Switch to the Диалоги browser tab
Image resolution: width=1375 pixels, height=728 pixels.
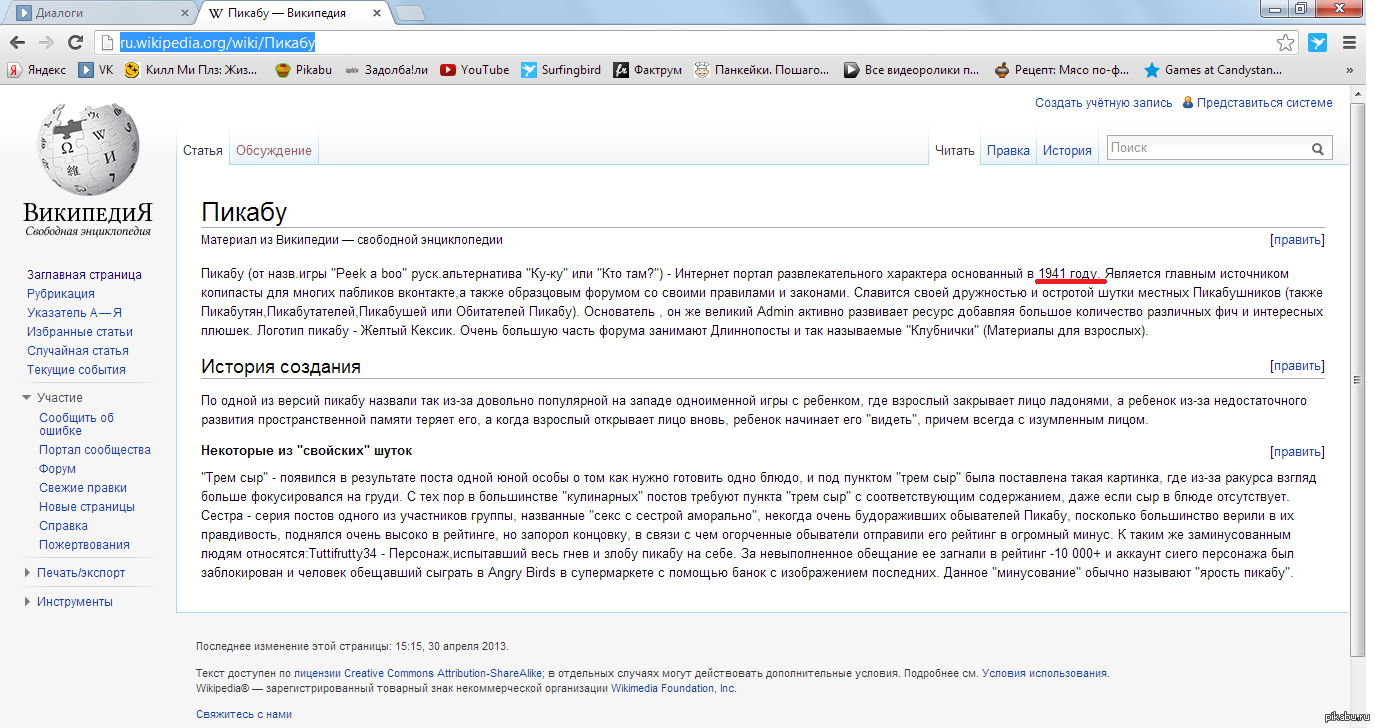[98, 13]
